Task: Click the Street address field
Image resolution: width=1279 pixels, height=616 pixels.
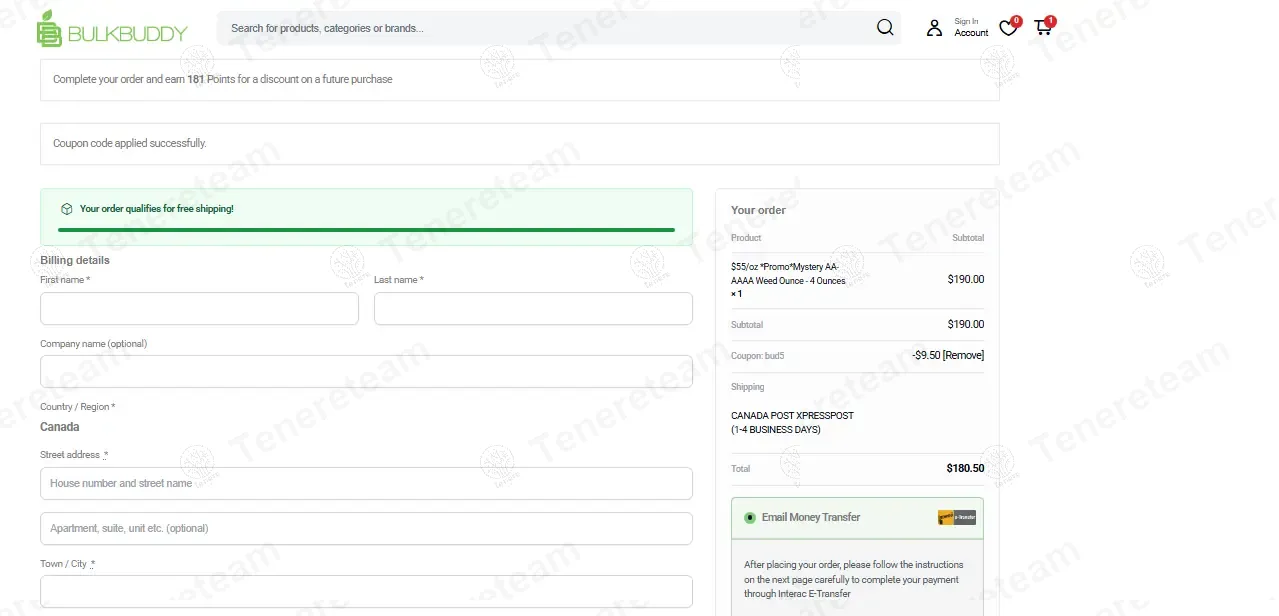Action: (366, 483)
